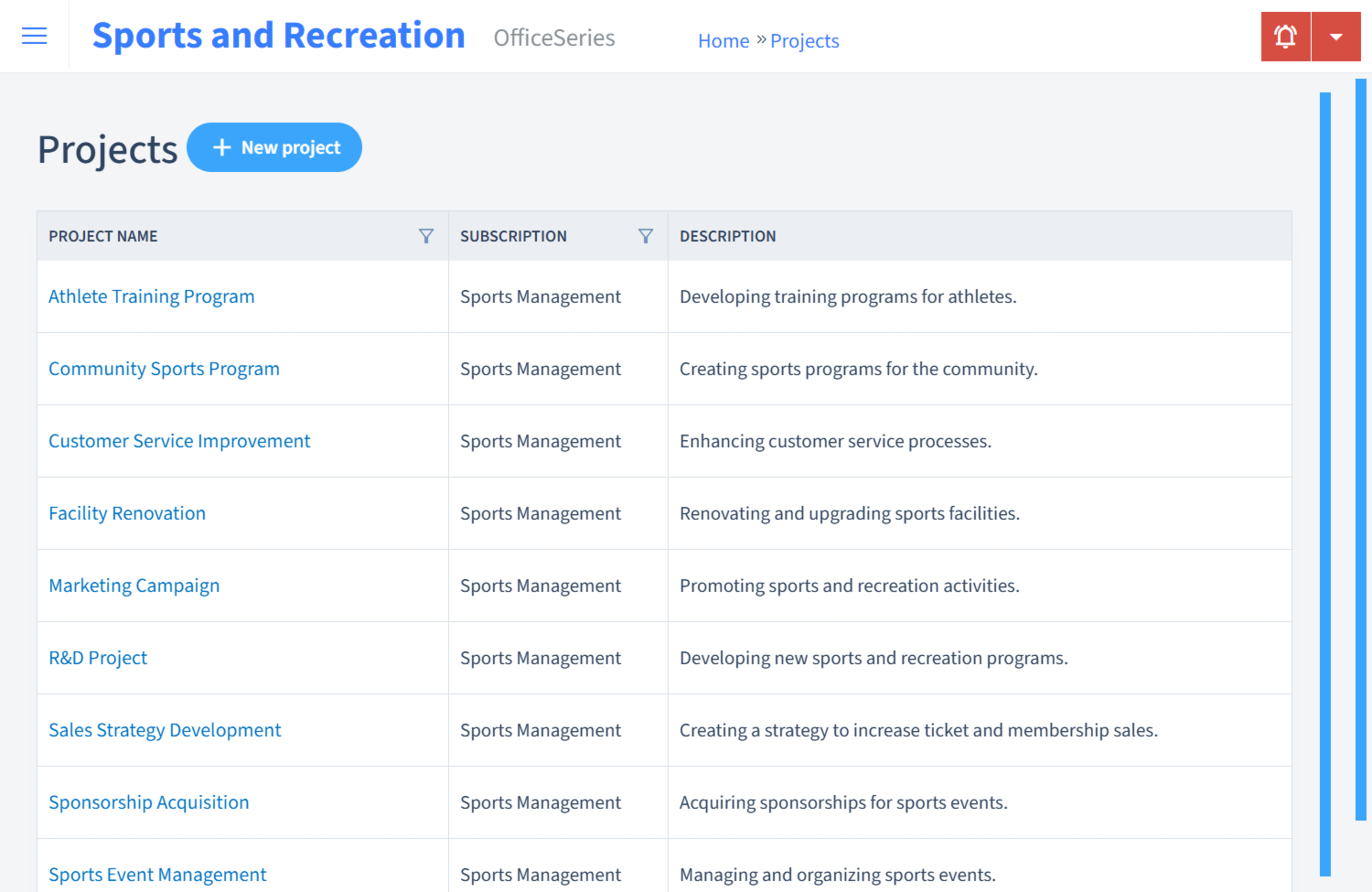Open the Community Sports Program project
The image size is (1372, 892).
click(x=164, y=369)
